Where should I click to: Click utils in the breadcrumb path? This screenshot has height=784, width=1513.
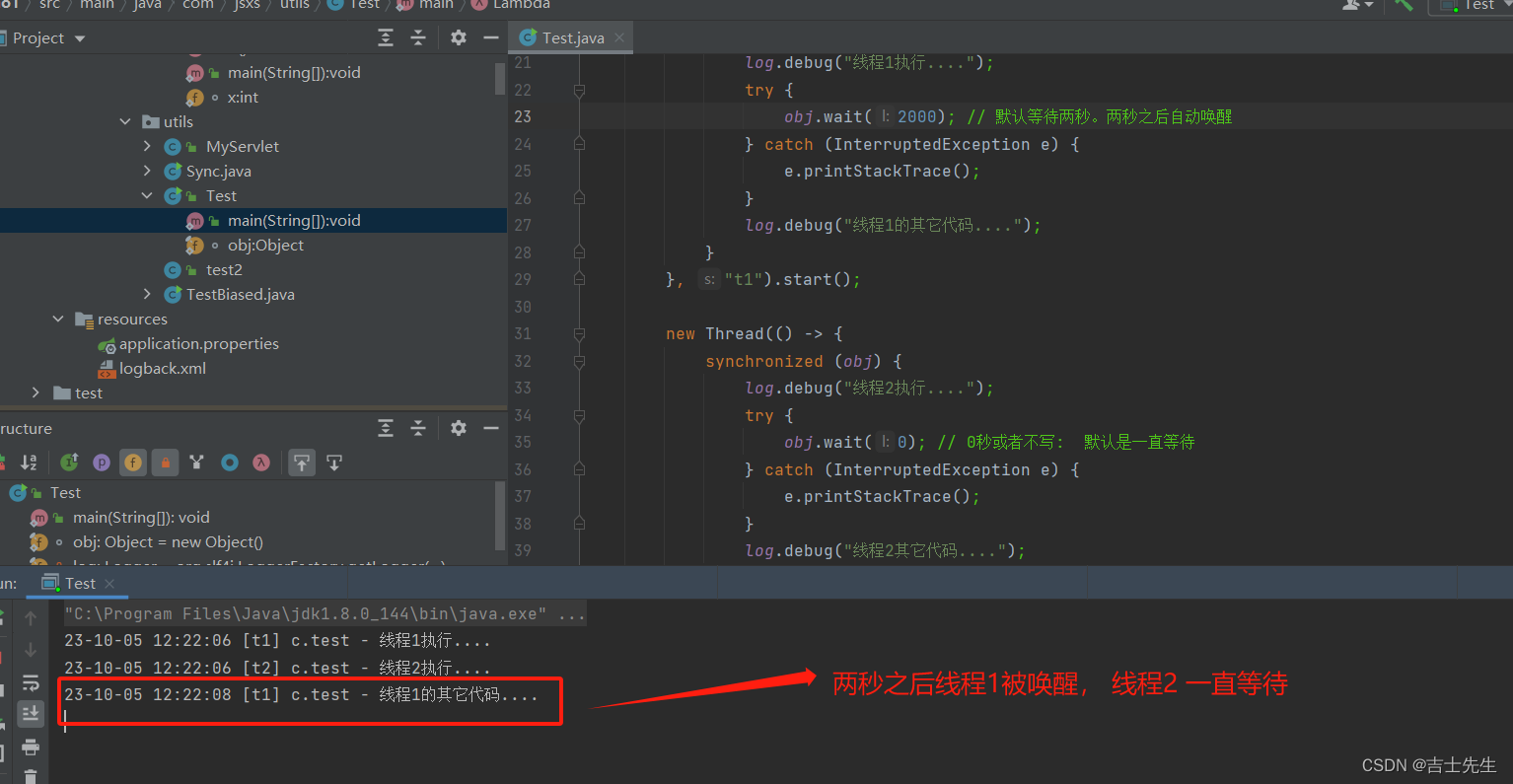[295, 5]
